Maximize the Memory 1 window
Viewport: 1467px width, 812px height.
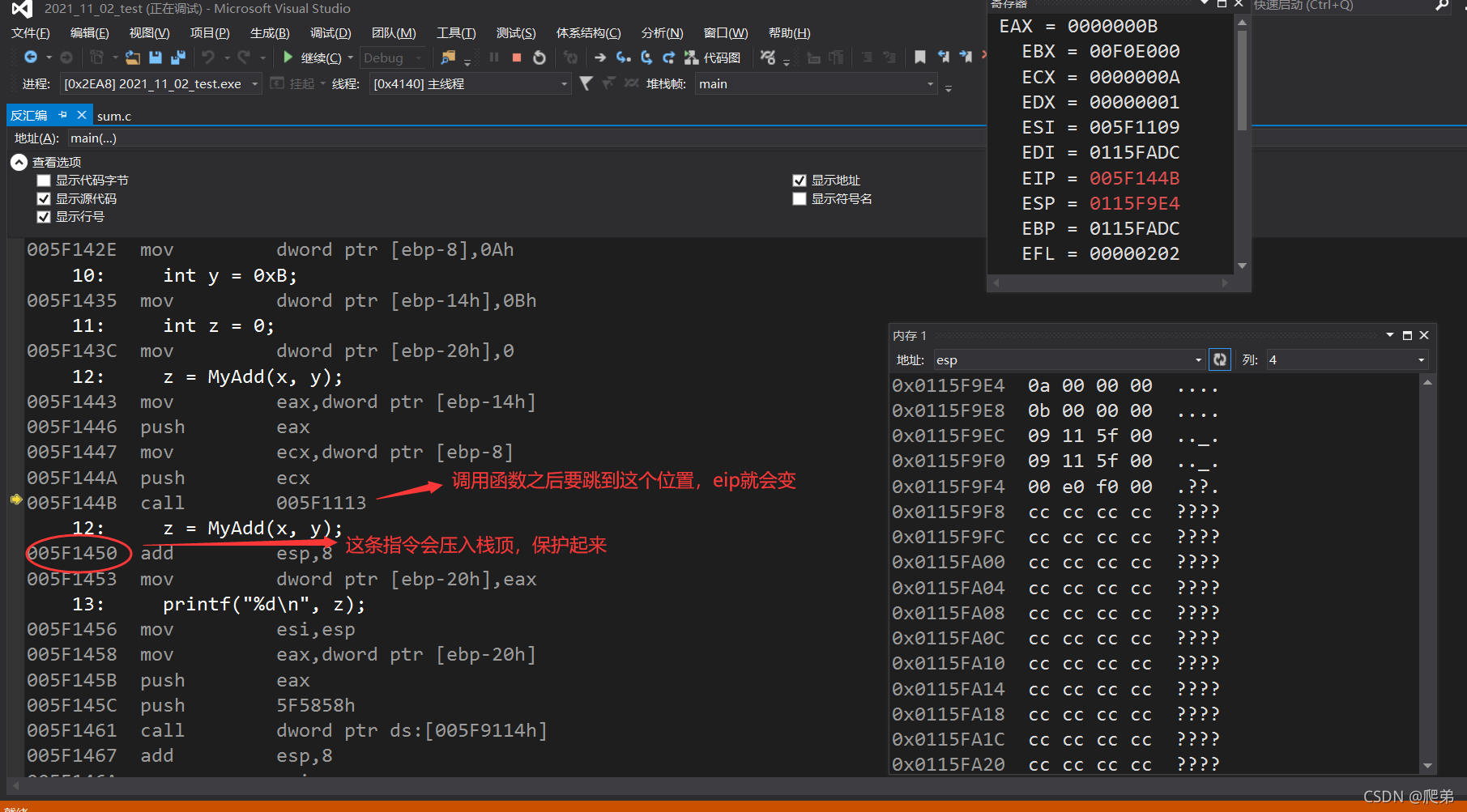tap(1407, 335)
